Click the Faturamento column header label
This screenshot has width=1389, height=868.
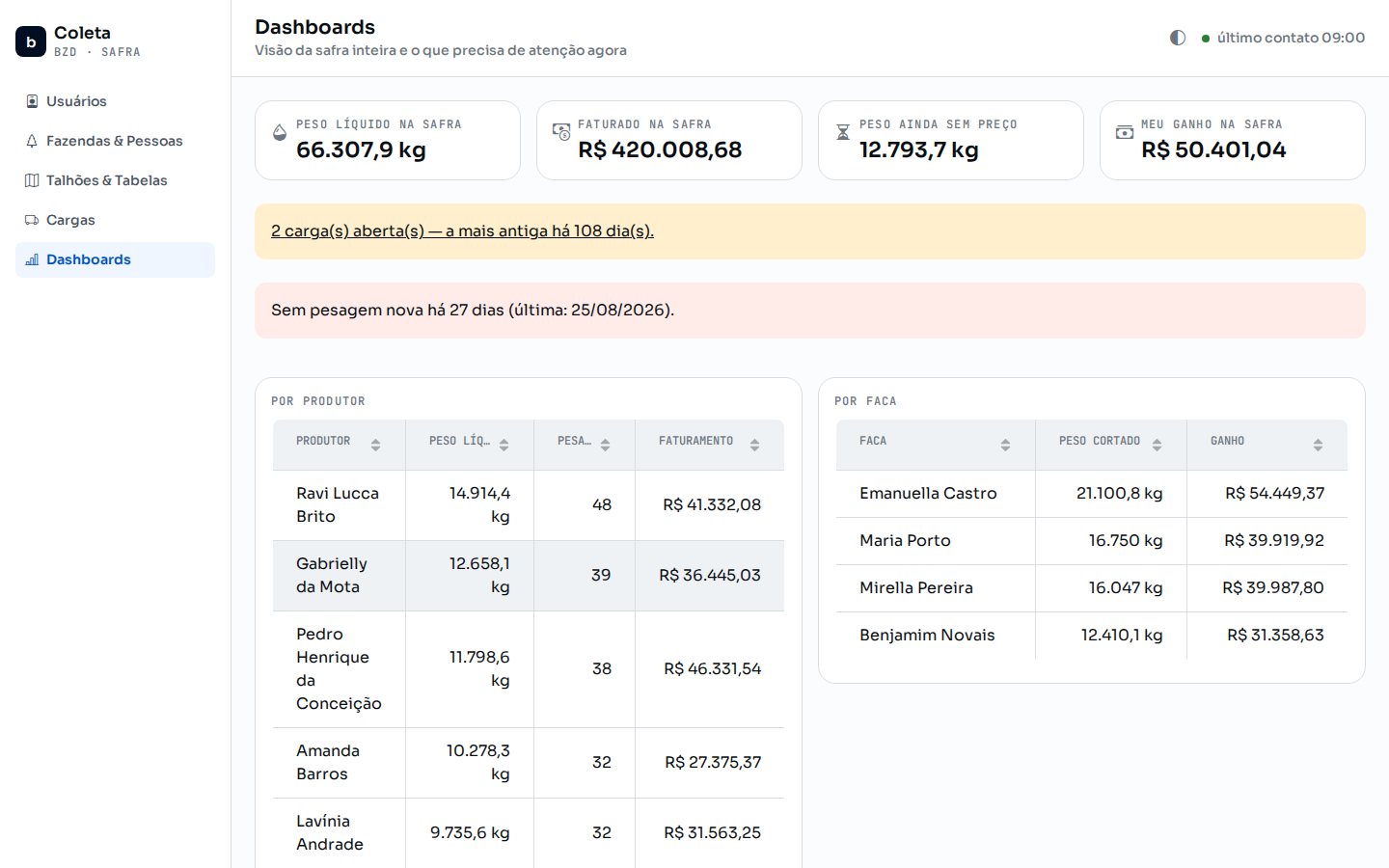point(696,441)
